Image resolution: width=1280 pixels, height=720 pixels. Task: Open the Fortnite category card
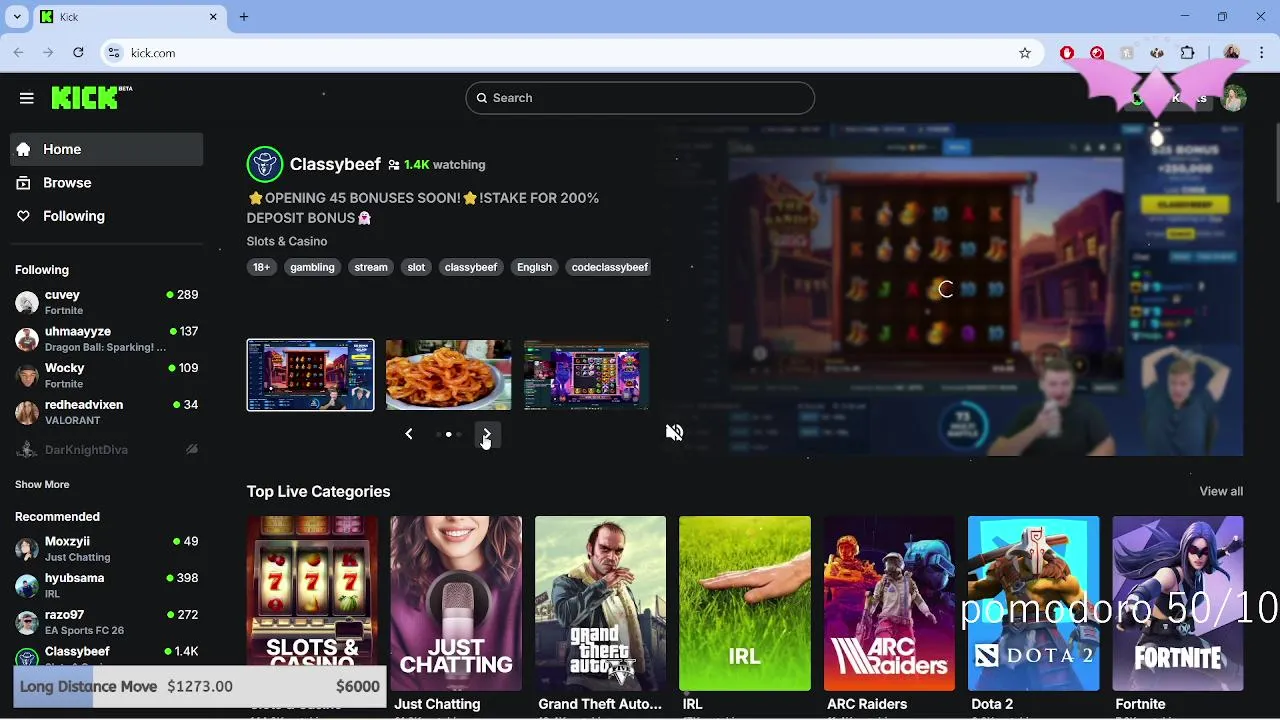1178,604
